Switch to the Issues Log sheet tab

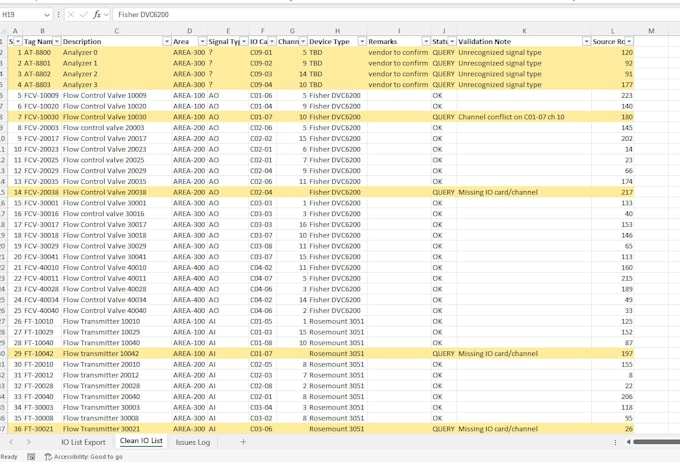pos(193,442)
